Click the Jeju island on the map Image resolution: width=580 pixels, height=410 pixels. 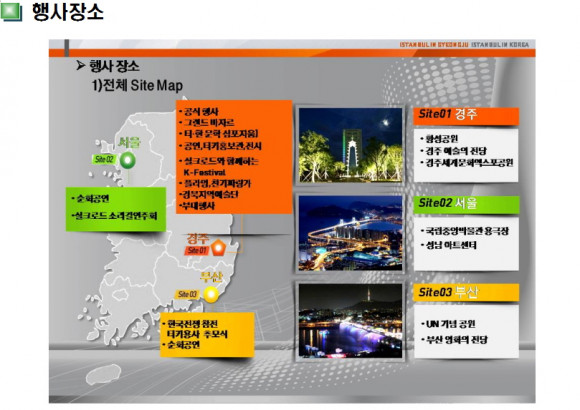click(x=105, y=374)
